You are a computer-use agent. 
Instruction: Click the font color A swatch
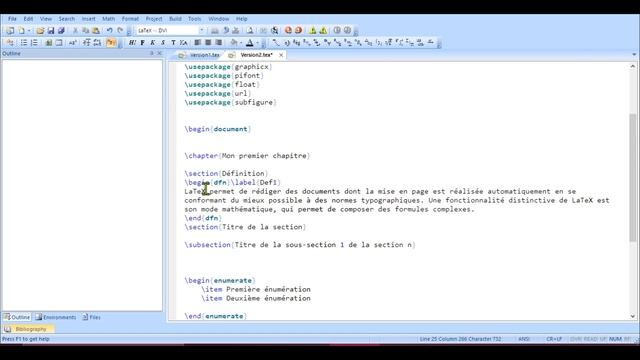[250, 42]
